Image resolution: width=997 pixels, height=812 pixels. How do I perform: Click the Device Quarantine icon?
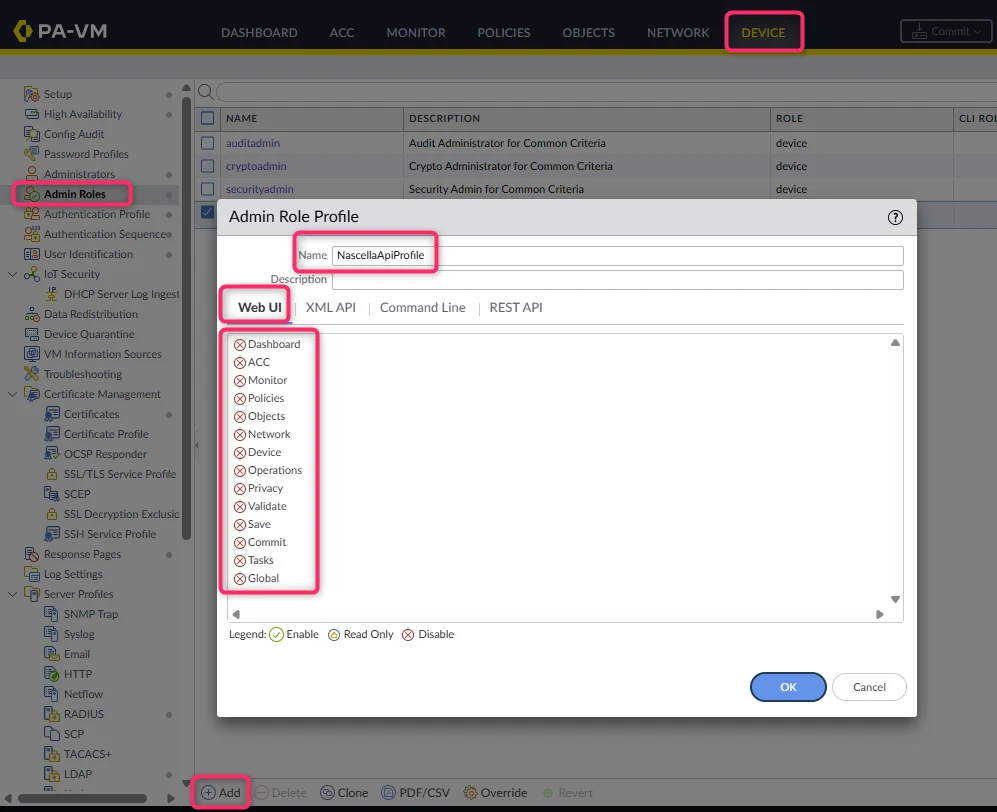(31, 334)
